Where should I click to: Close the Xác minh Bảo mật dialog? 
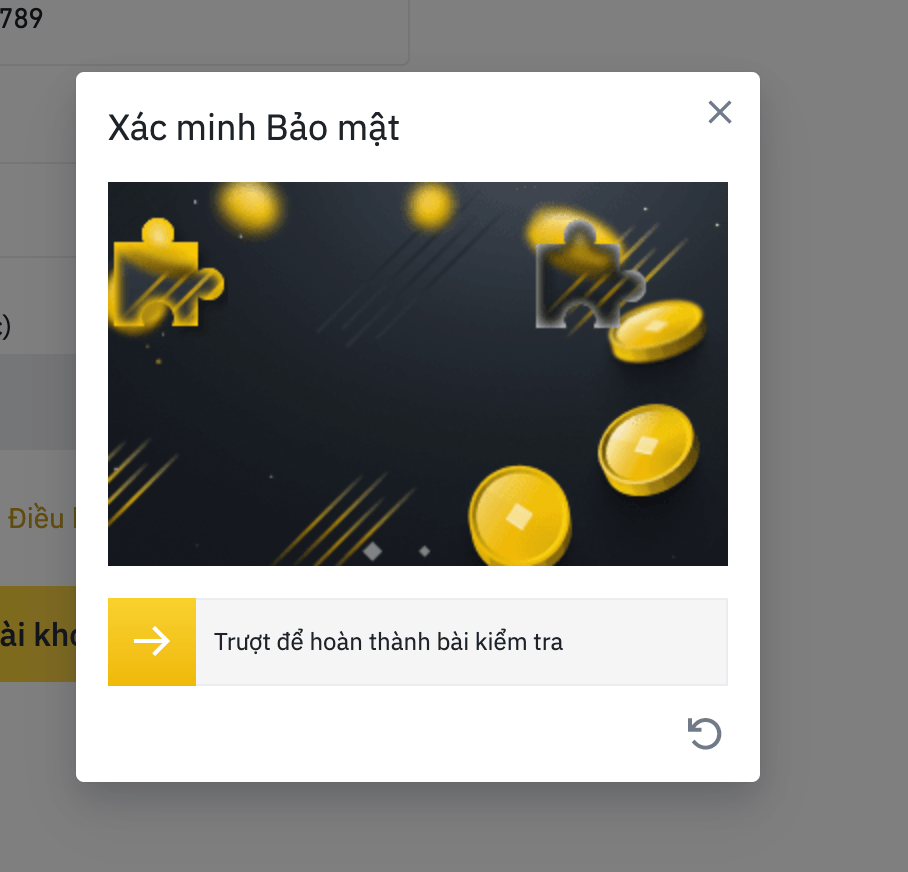tap(720, 112)
